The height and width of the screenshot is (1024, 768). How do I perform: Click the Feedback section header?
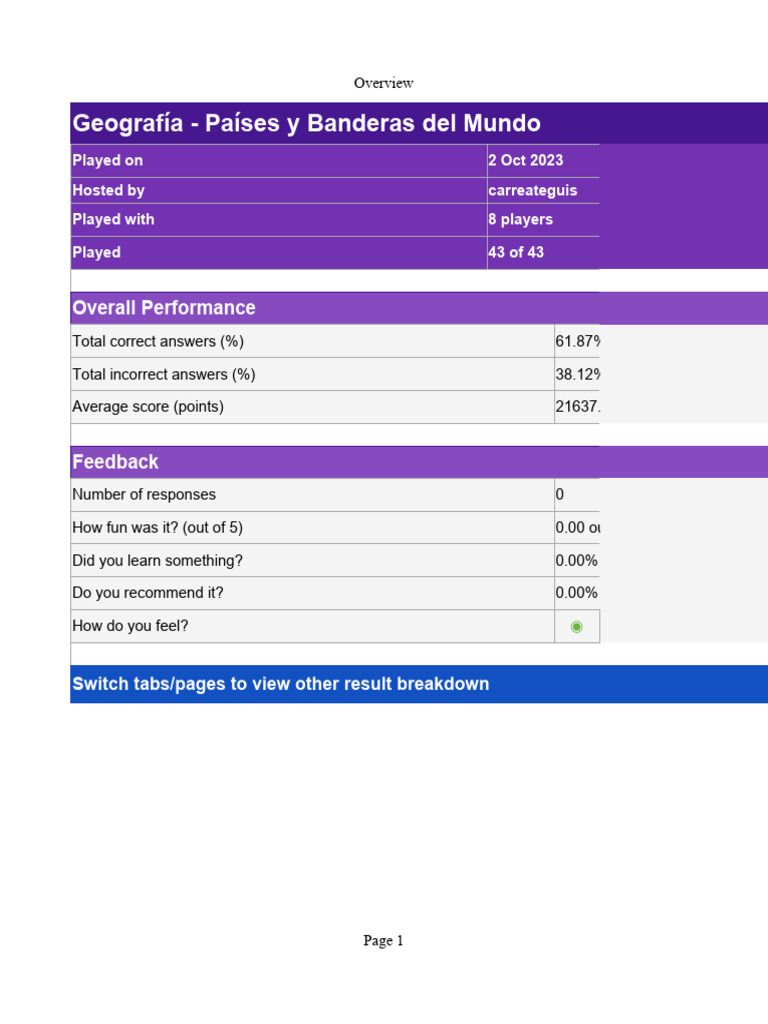point(116,462)
